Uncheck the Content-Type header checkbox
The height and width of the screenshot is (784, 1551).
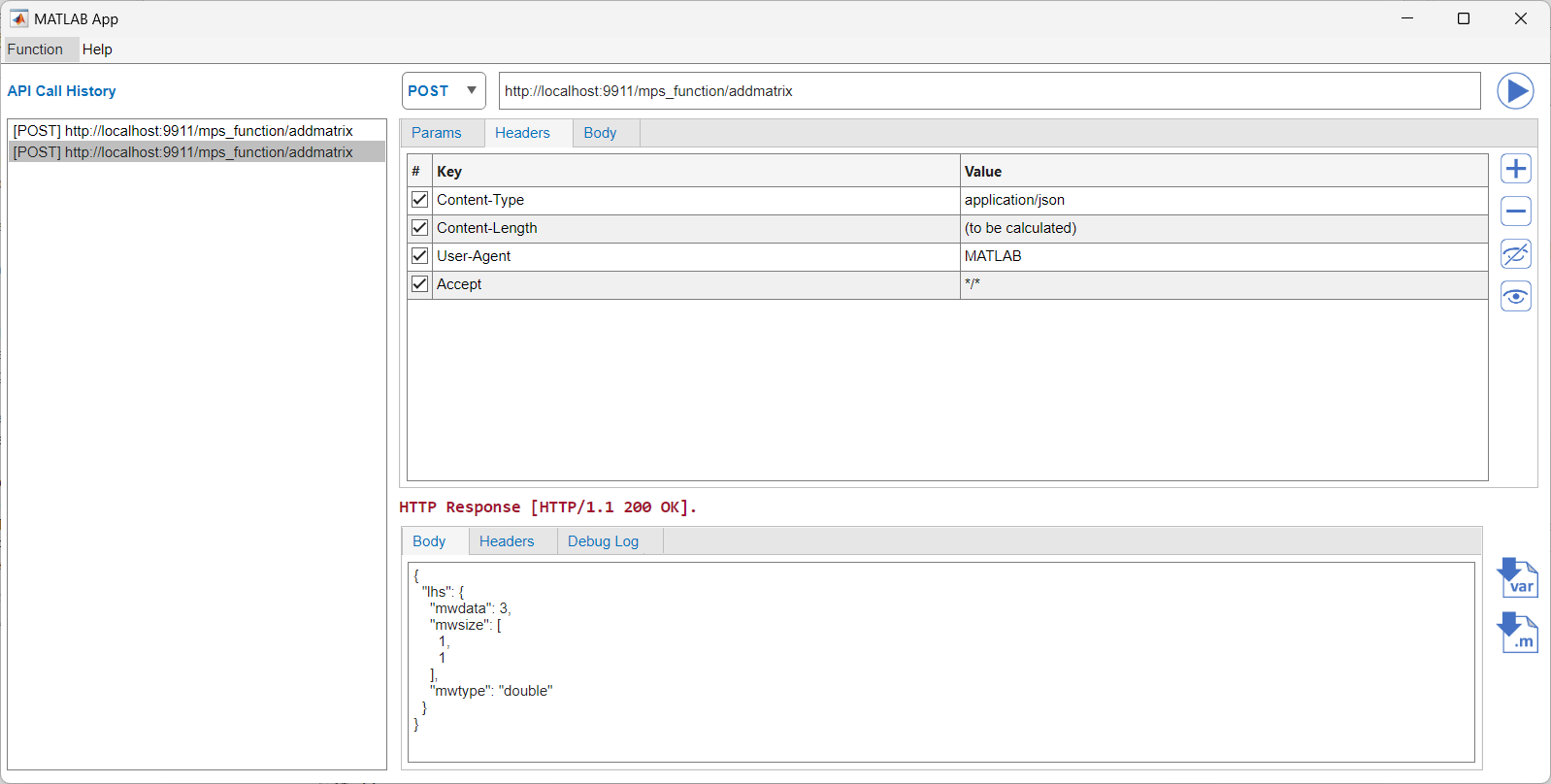click(419, 200)
